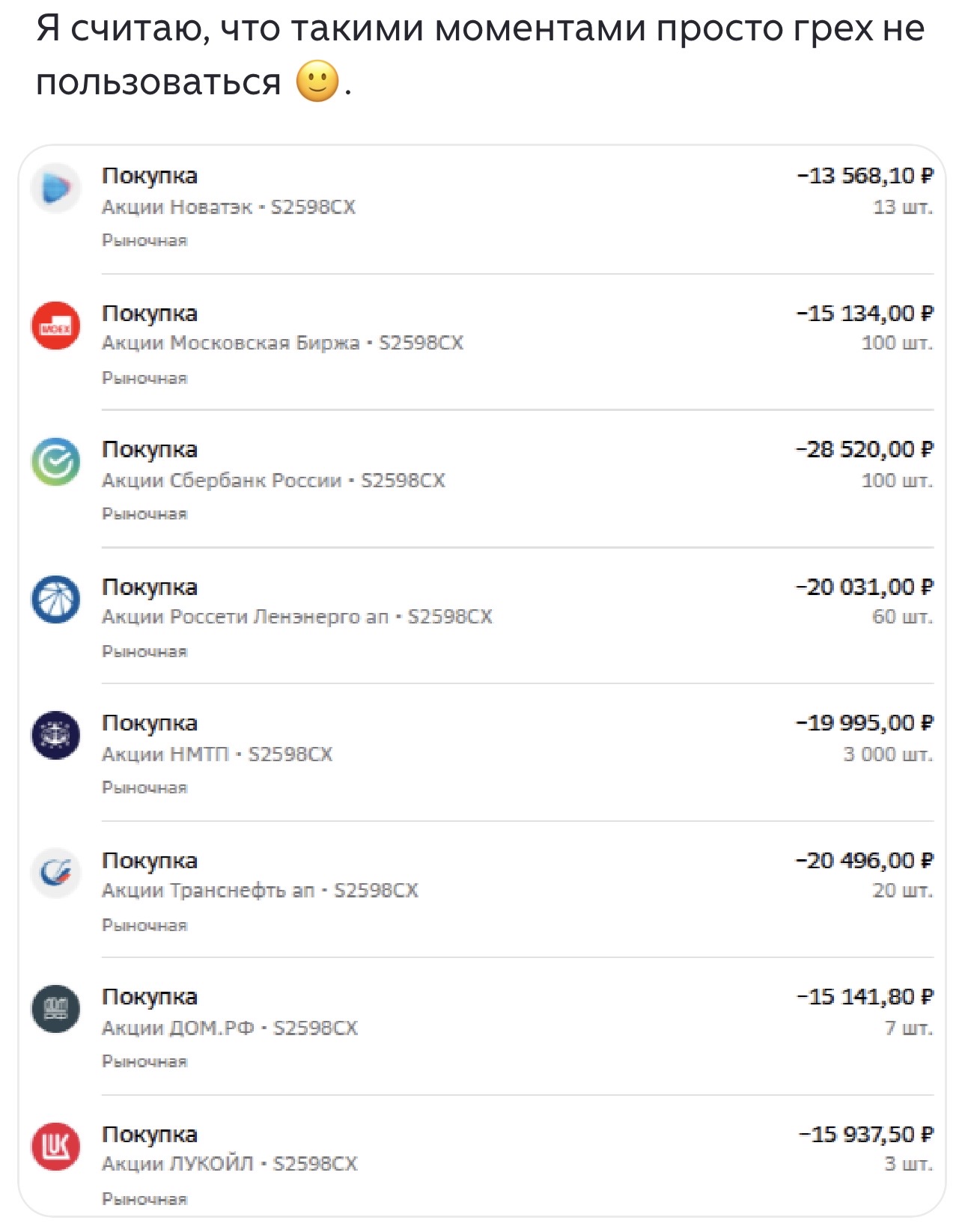Select the ДОМ.РФ dark logo icon

[x=55, y=1009]
